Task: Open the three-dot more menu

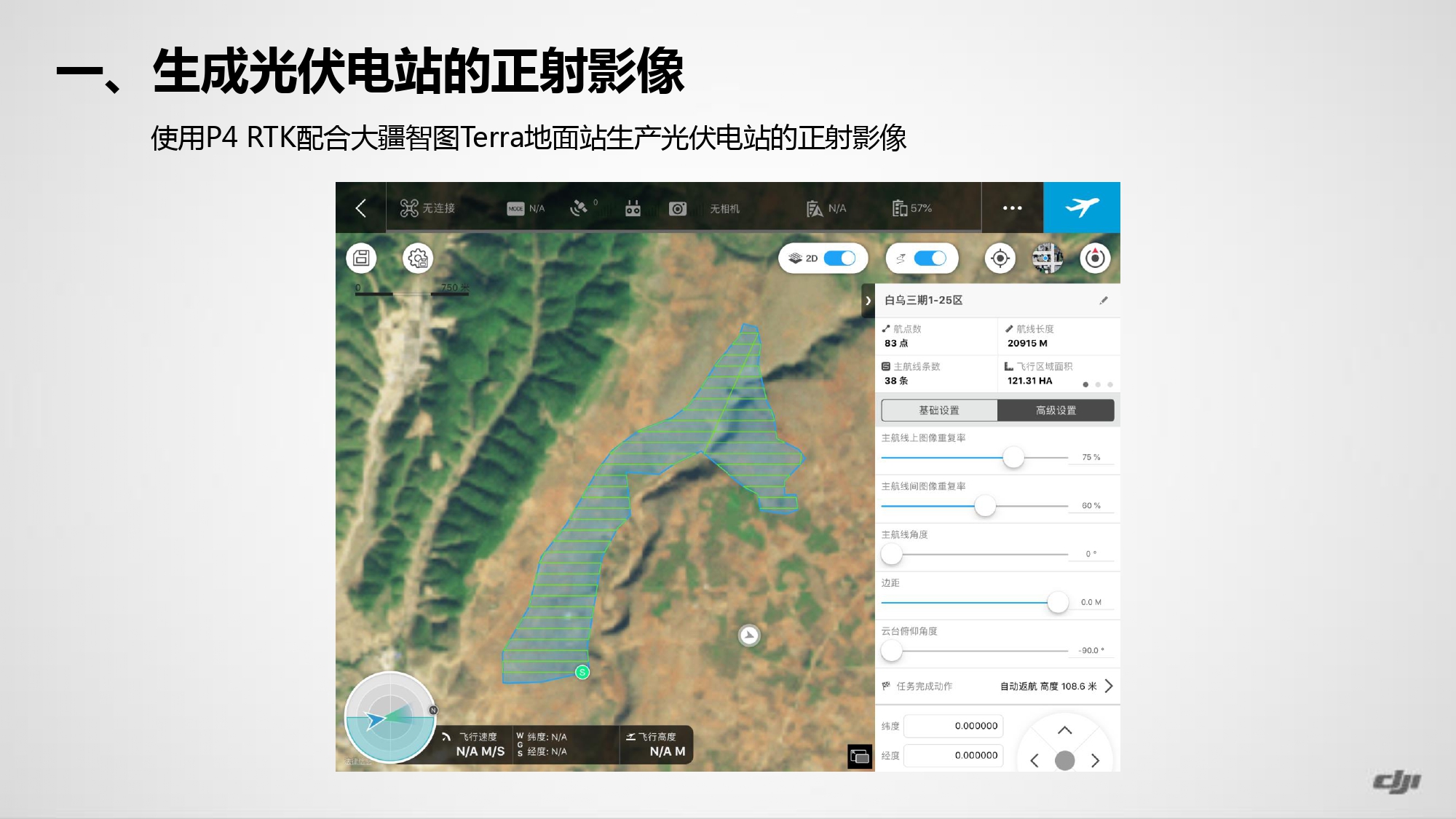Action: (x=1012, y=208)
